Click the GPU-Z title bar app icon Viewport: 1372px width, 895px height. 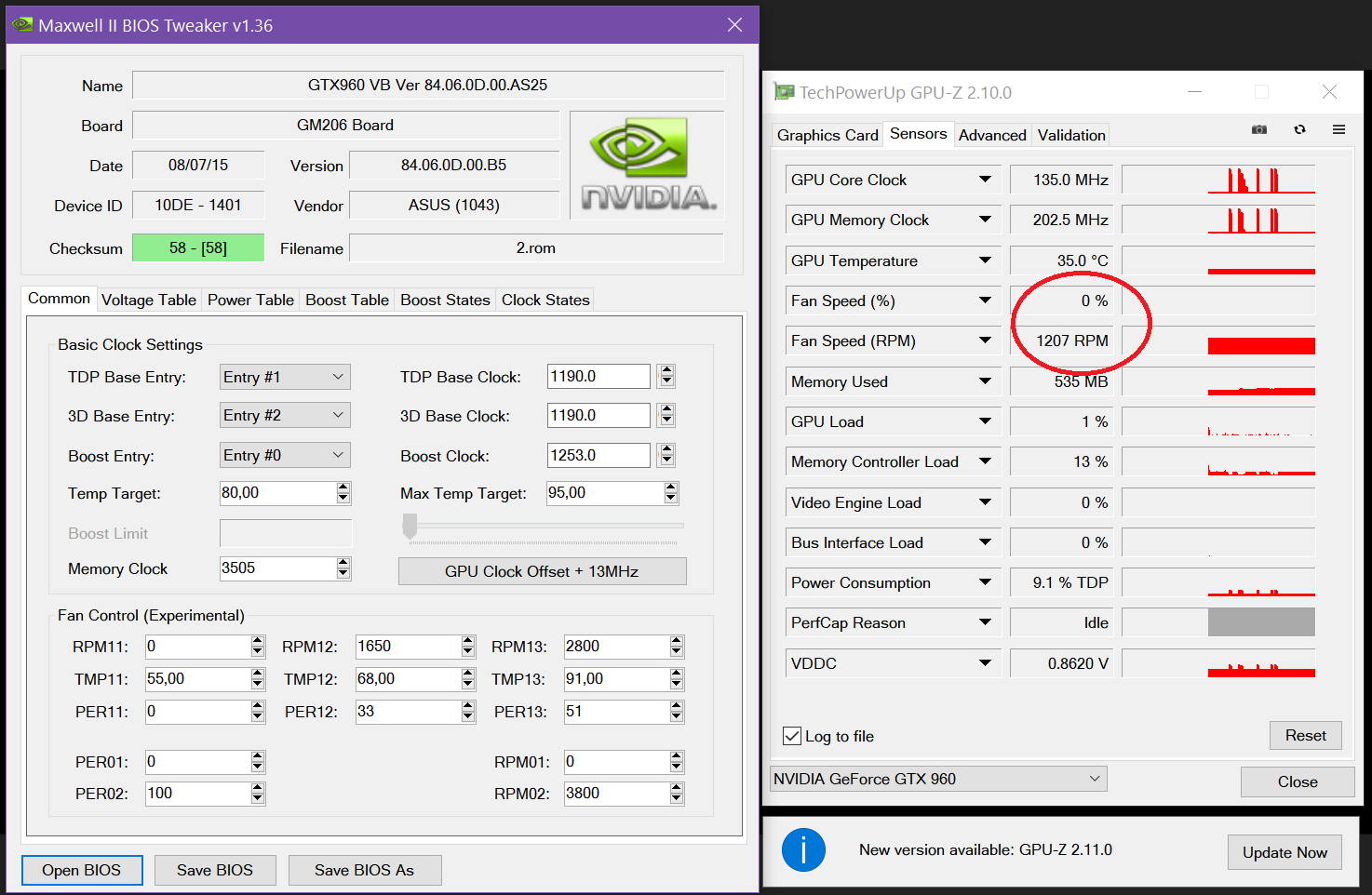coord(784,92)
